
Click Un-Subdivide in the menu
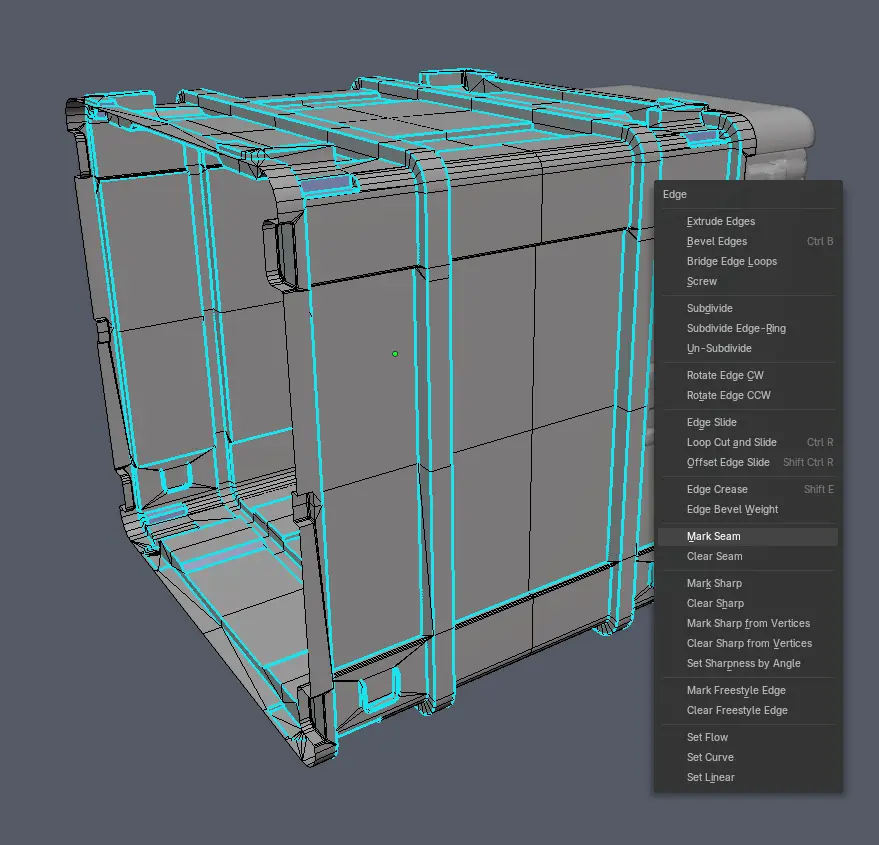coord(719,348)
